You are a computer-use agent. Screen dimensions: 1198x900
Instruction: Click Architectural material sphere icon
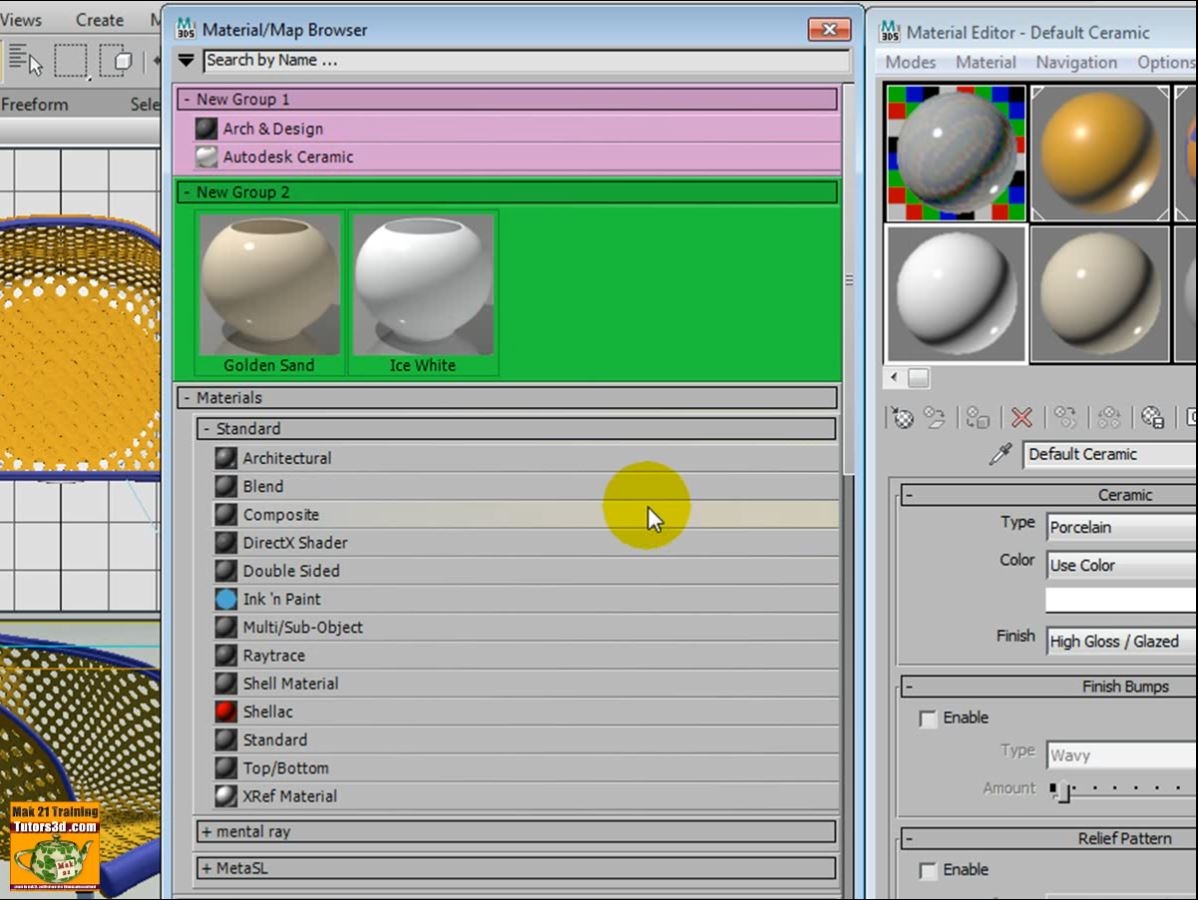pos(225,458)
